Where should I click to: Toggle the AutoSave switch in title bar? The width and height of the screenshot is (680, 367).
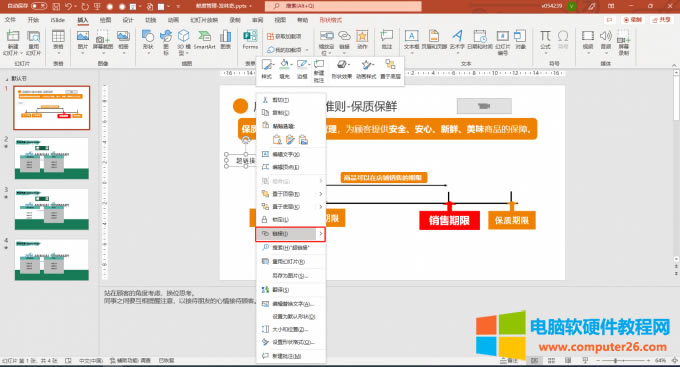(x=39, y=6)
